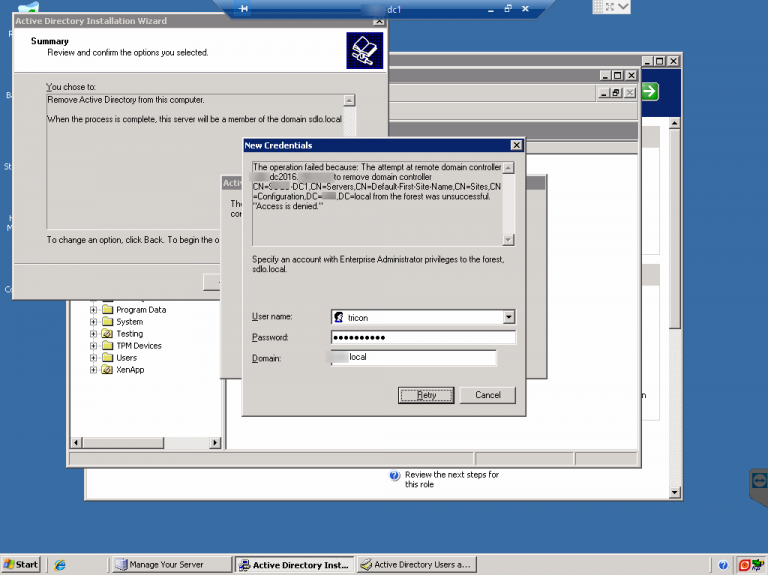
Task: Open Review the next steps for this role
Action: [452, 479]
